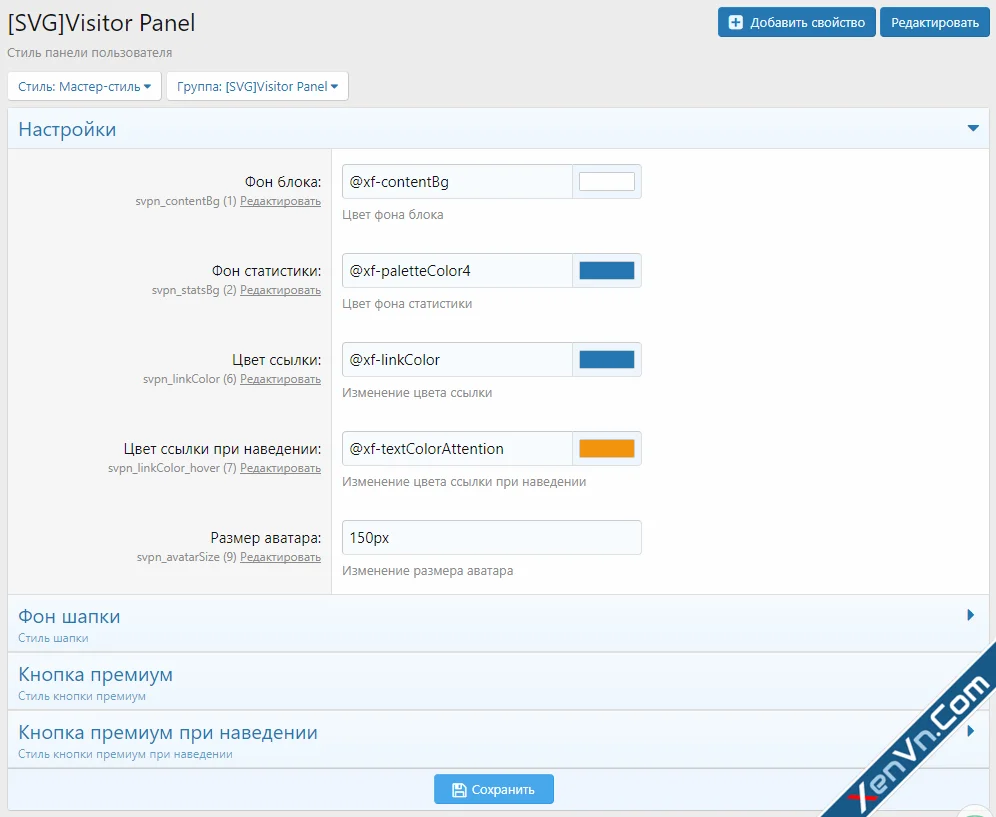Image resolution: width=996 pixels, height=817 pixels.
Task: Edit the svpn_avatarSize property link
Action: pyautogui.click(x=280, y=557)
